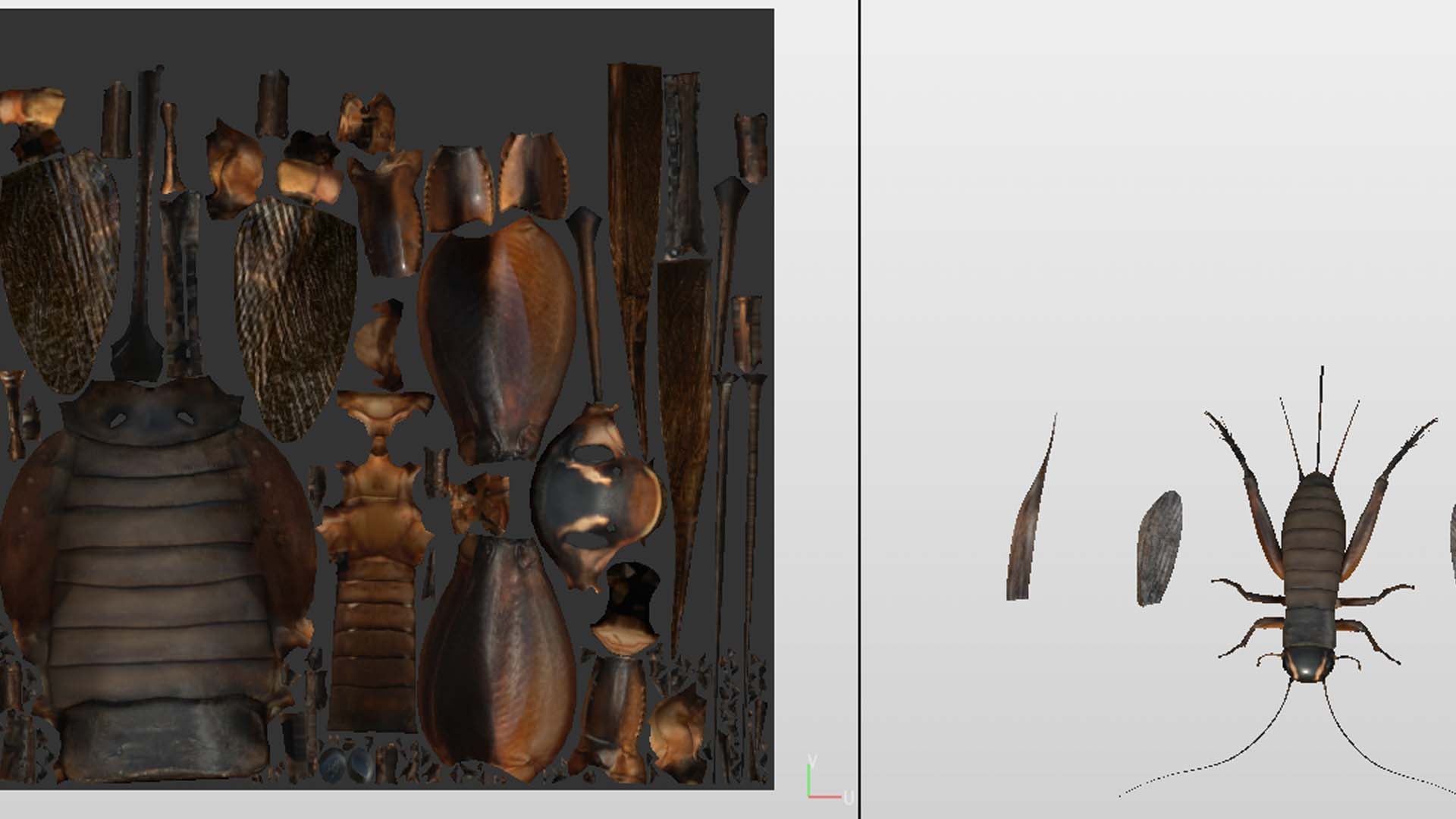1456x819 pixels.
Task: Select the detached oval wing mesh beside the cricket
Action: click(1159, 548)
